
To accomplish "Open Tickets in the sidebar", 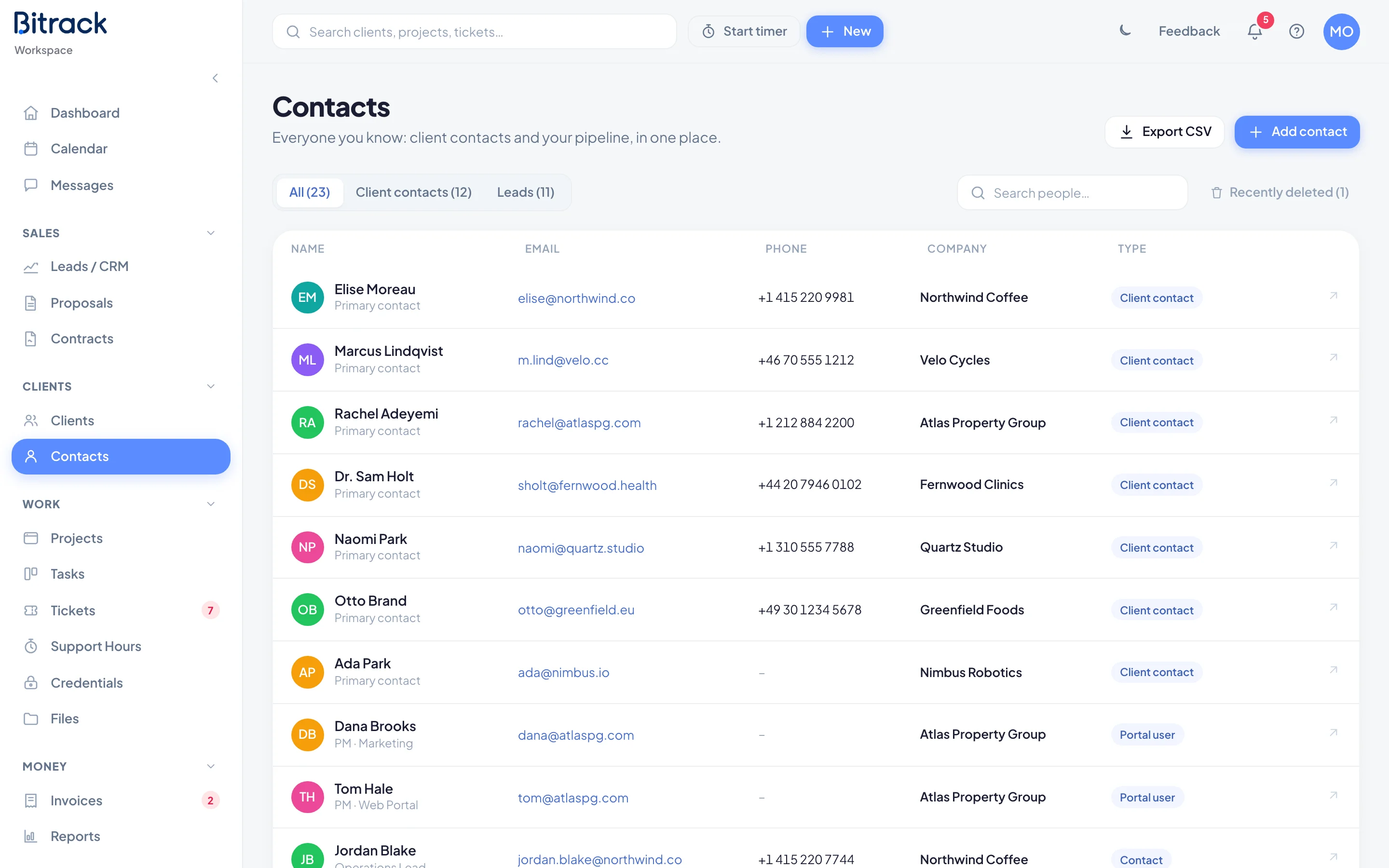I will point(121,610).
